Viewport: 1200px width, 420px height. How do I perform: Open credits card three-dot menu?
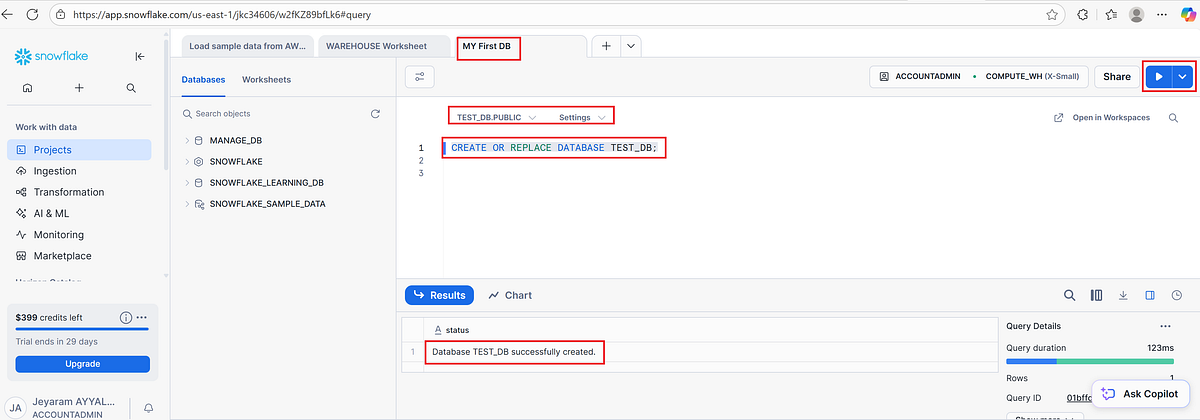142,317
